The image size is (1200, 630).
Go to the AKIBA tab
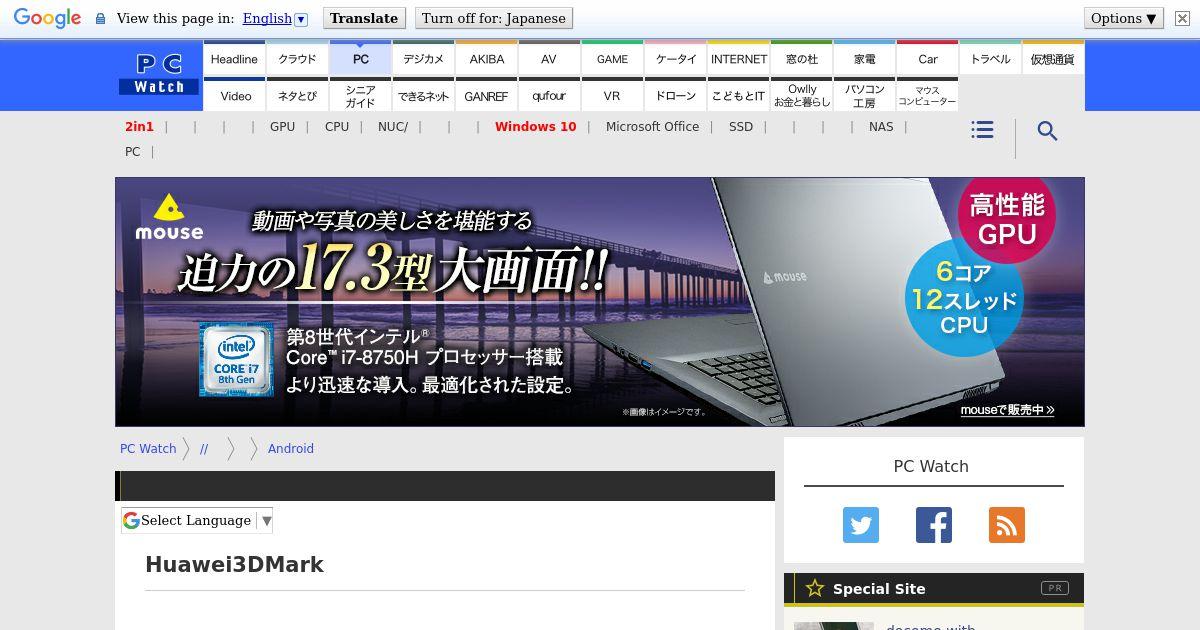[x=486, y=58]
